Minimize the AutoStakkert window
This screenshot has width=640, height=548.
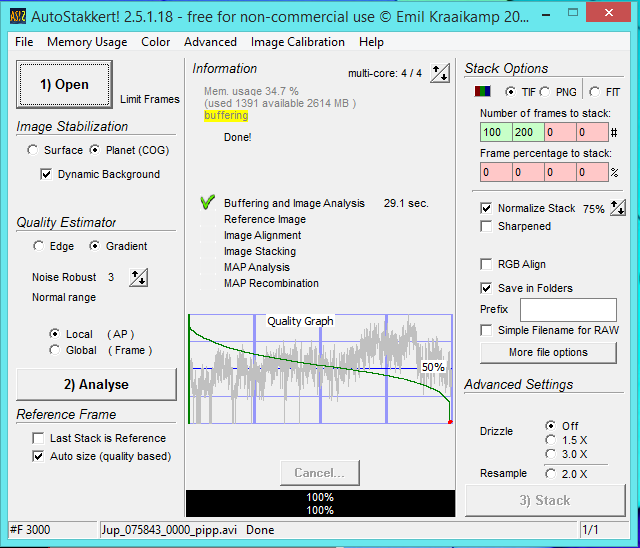pyautogui.click(x=546, y=15)
